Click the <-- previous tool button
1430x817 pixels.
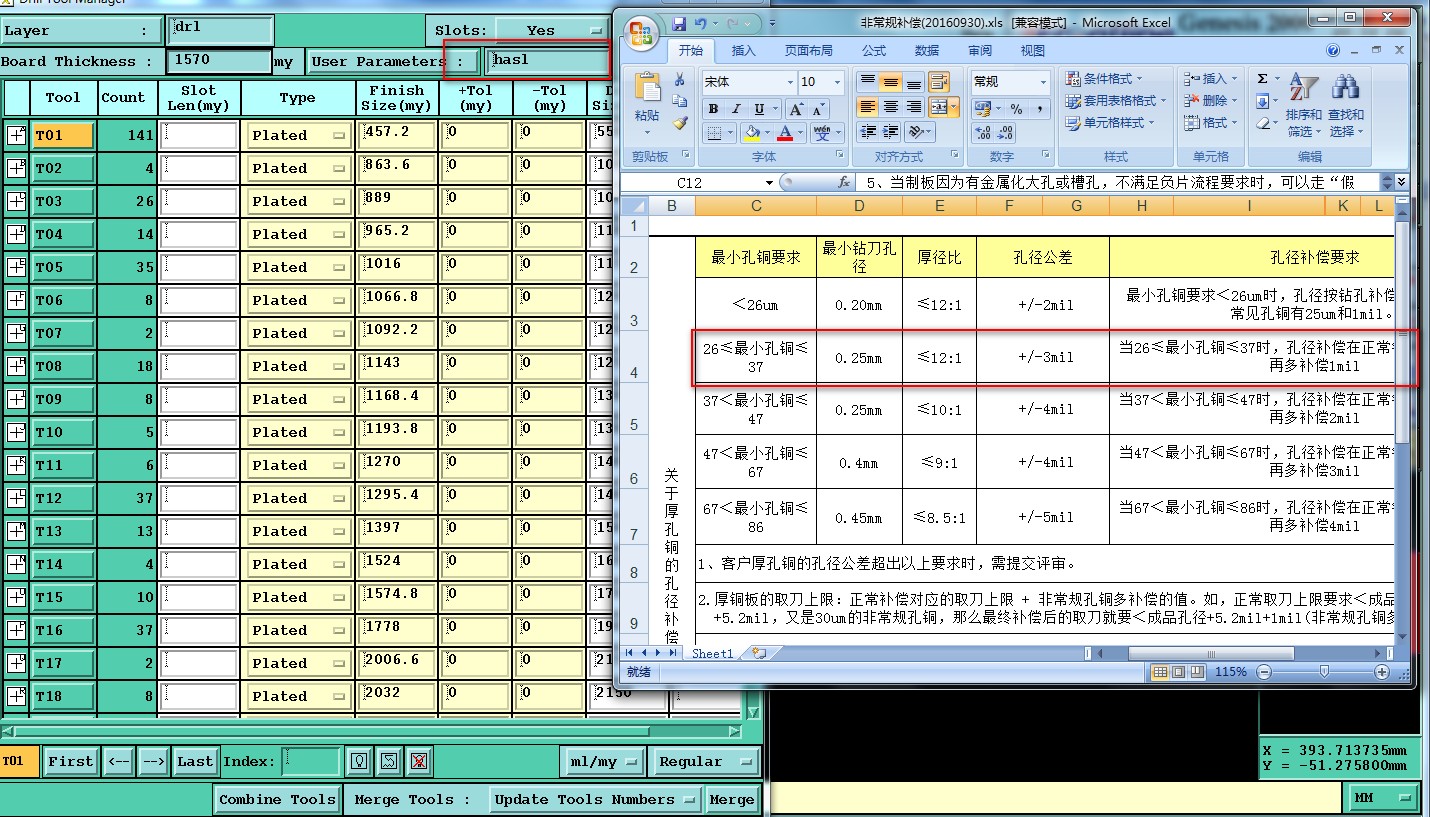(119, 762)
